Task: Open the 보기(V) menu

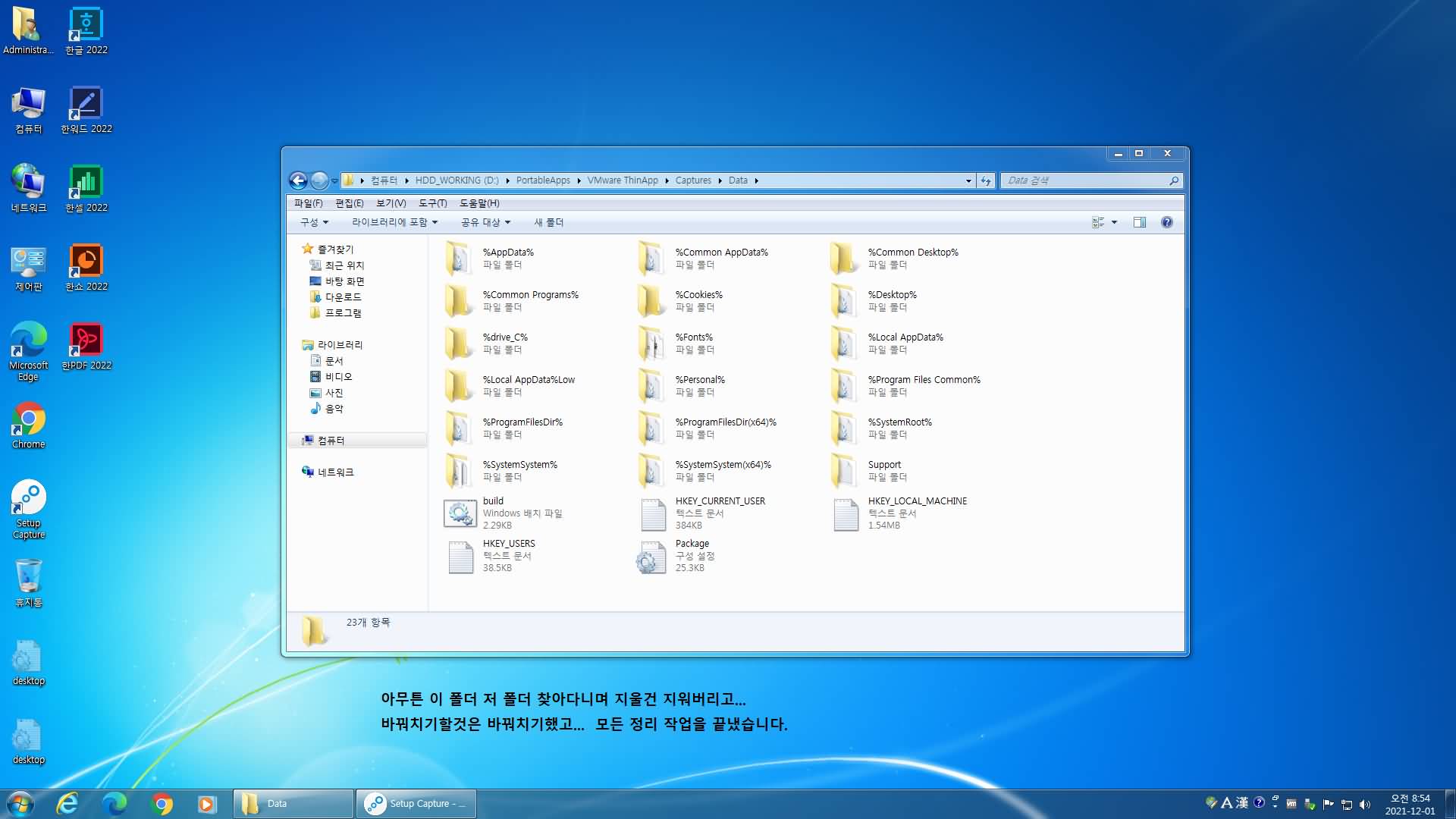Action: (391, 203)
